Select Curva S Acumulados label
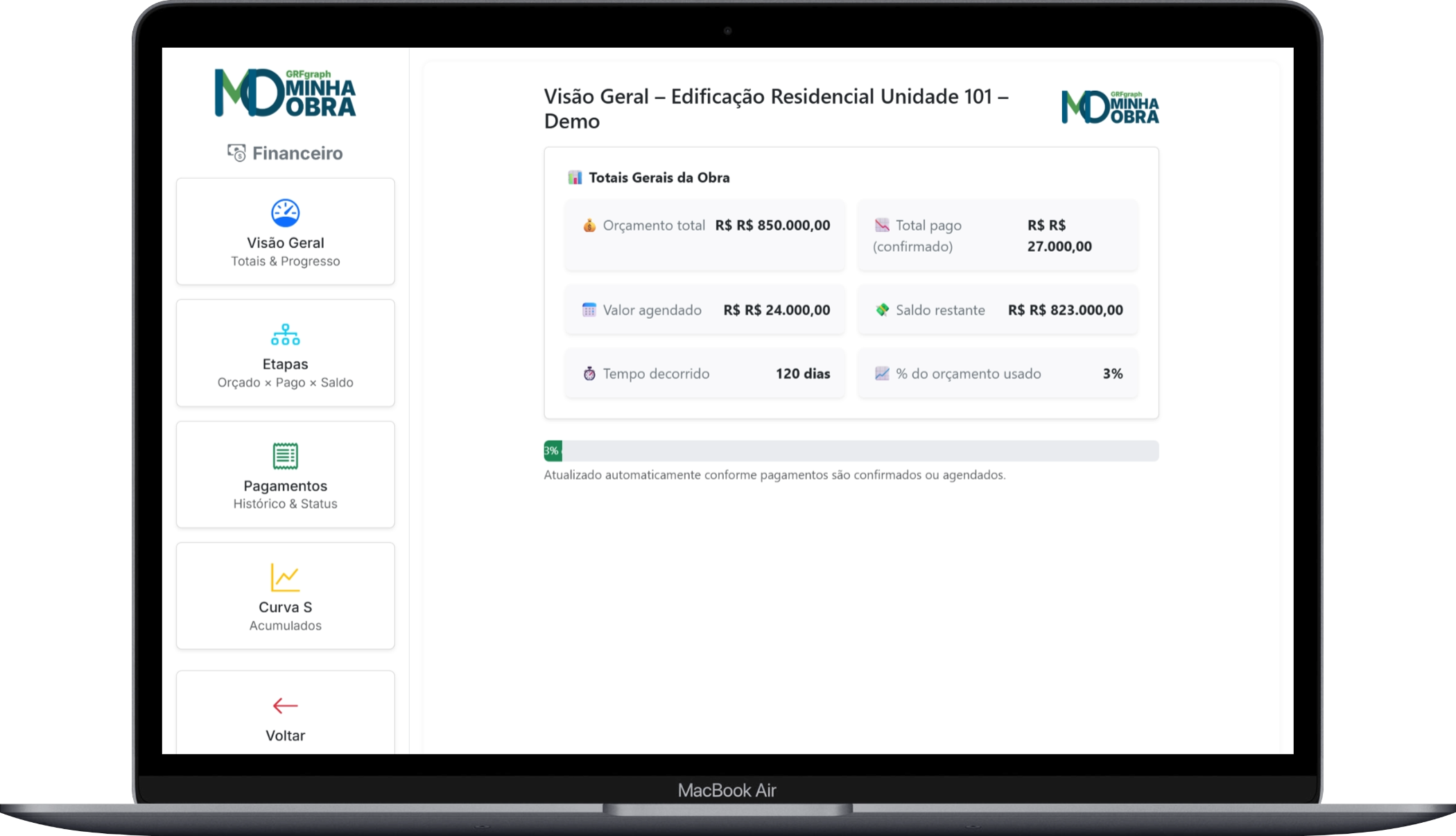Screen dimensions: 1456x836 [285, 625]
